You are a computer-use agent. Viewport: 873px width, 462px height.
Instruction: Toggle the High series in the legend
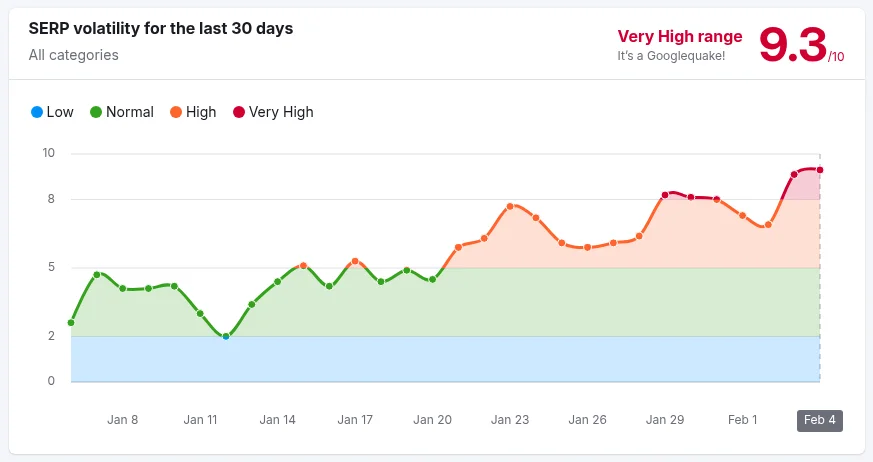[193, 112]
